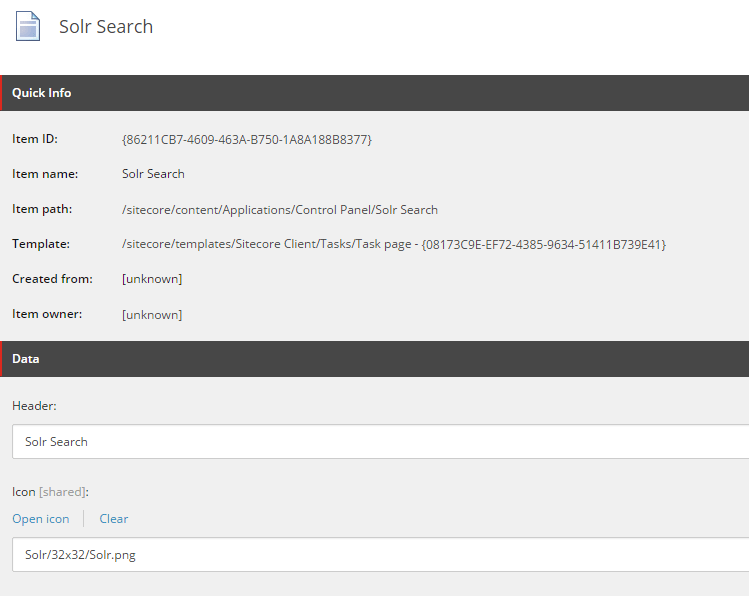Click the Solr Search document icon

(28, 27)
